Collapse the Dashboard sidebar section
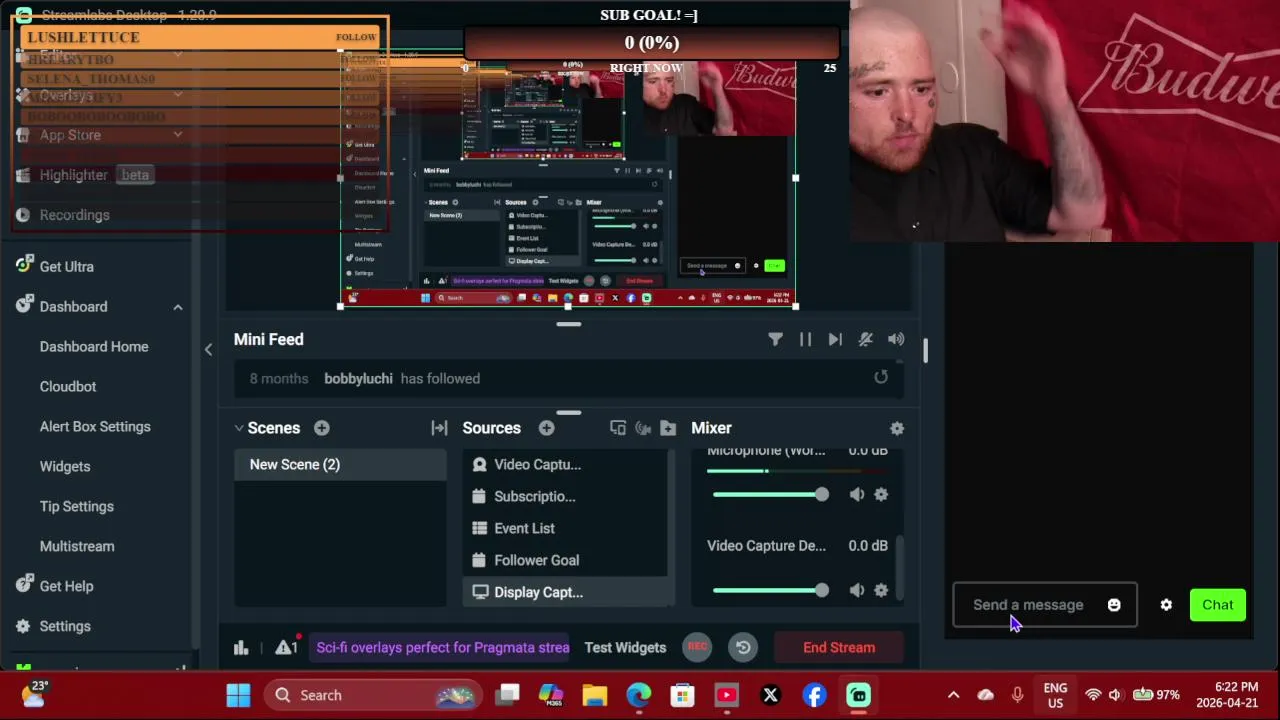 [x=178, y=307]
